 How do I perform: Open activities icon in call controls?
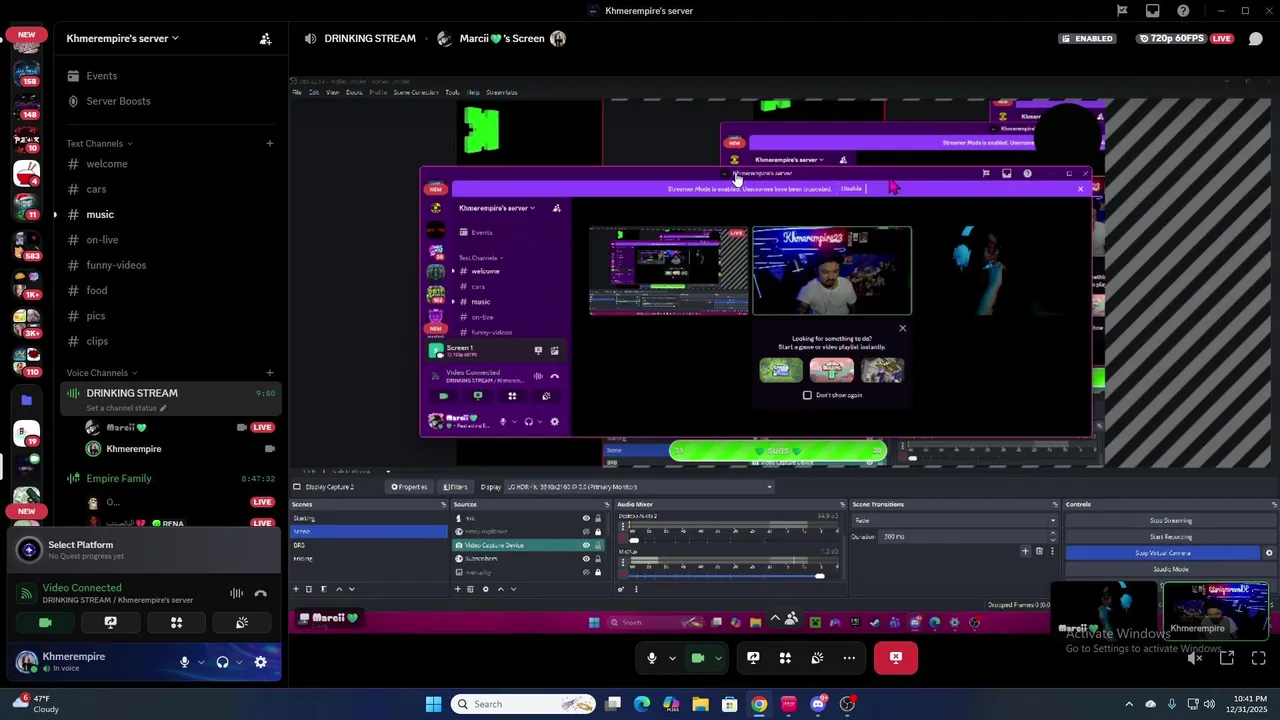click(x=785, y=658)
